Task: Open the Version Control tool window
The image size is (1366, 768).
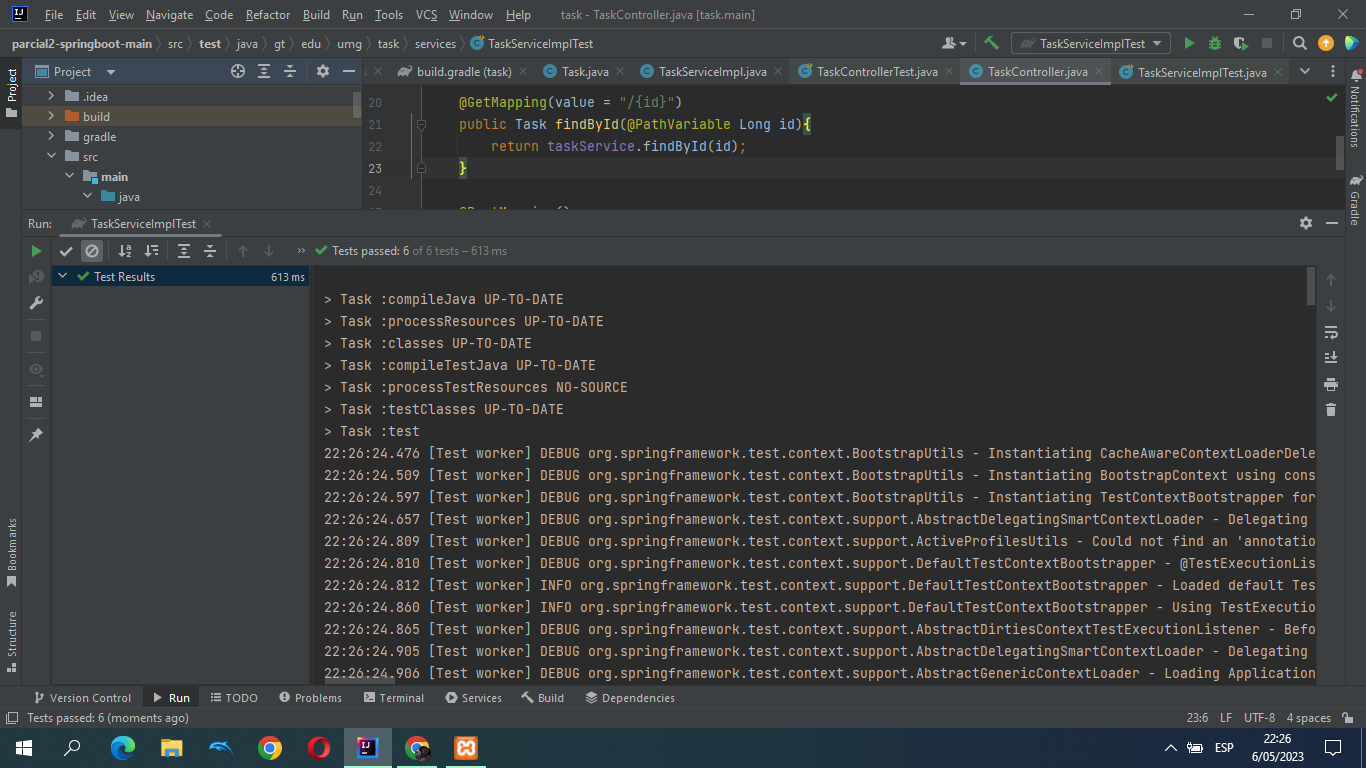Action: point(83,698)
